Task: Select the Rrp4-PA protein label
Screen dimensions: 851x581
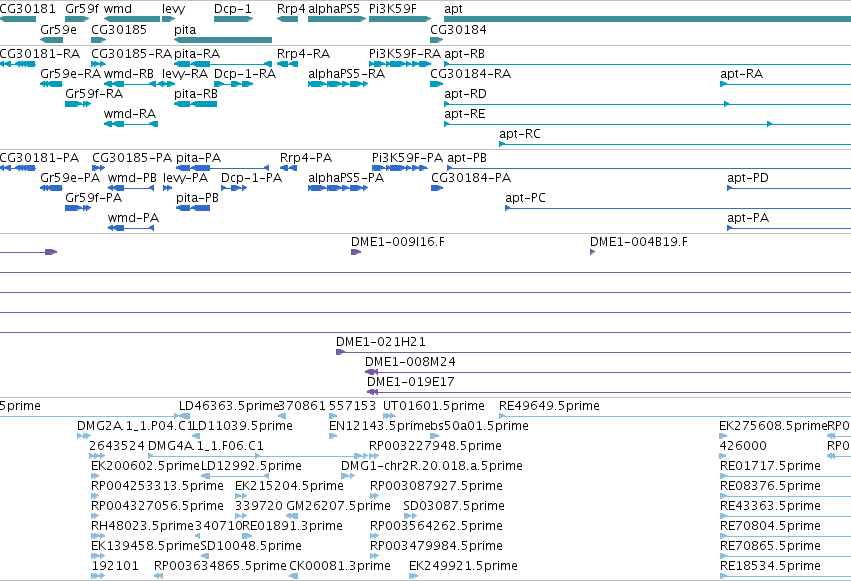Action: (306, 158)
